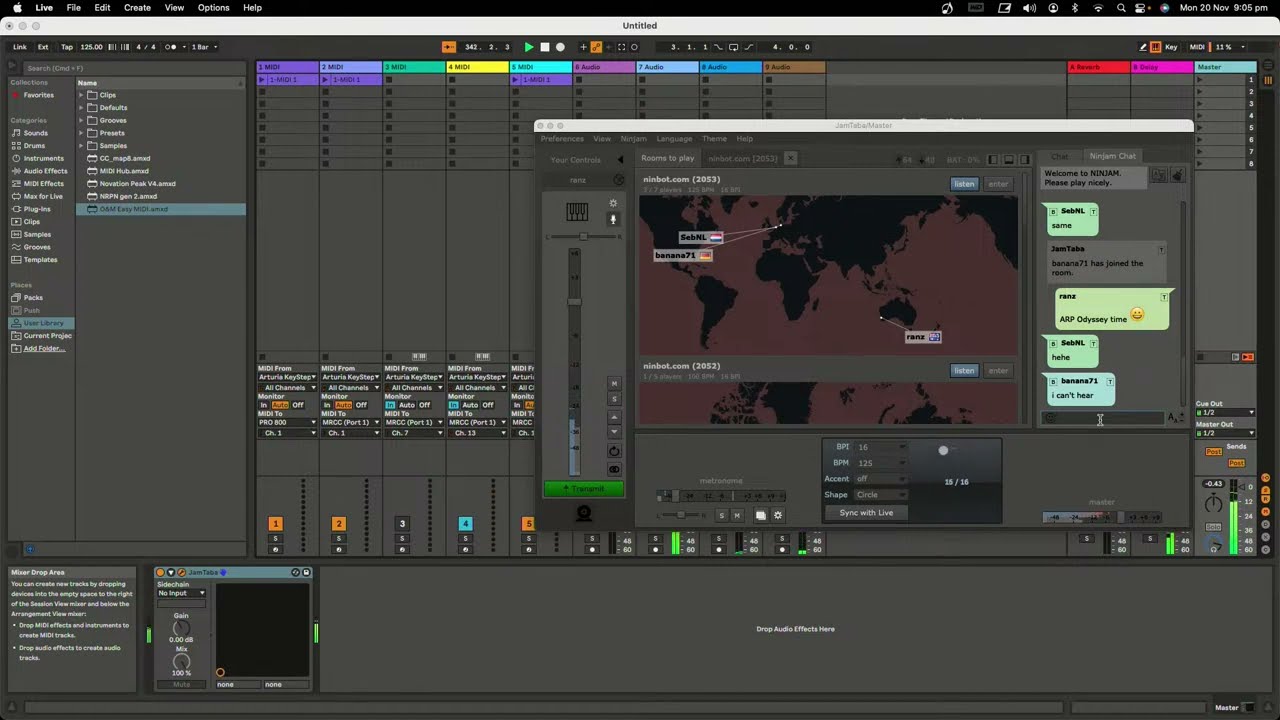Collapse the Your Controls panel arrow
Viewport: 1280px width, 720px height.
tap(620, 160)
